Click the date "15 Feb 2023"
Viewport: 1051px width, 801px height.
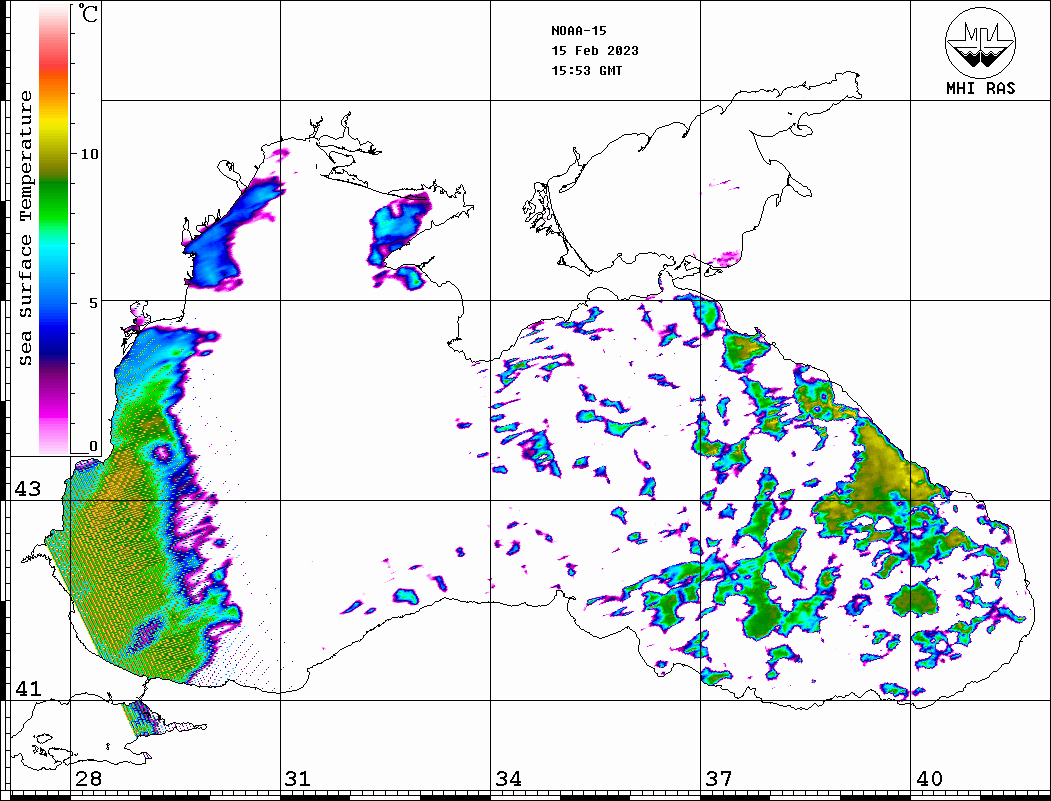595,51
